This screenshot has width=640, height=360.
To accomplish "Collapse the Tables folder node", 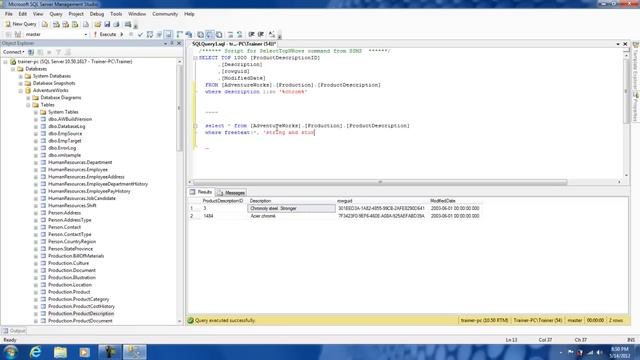I will 28,105.
